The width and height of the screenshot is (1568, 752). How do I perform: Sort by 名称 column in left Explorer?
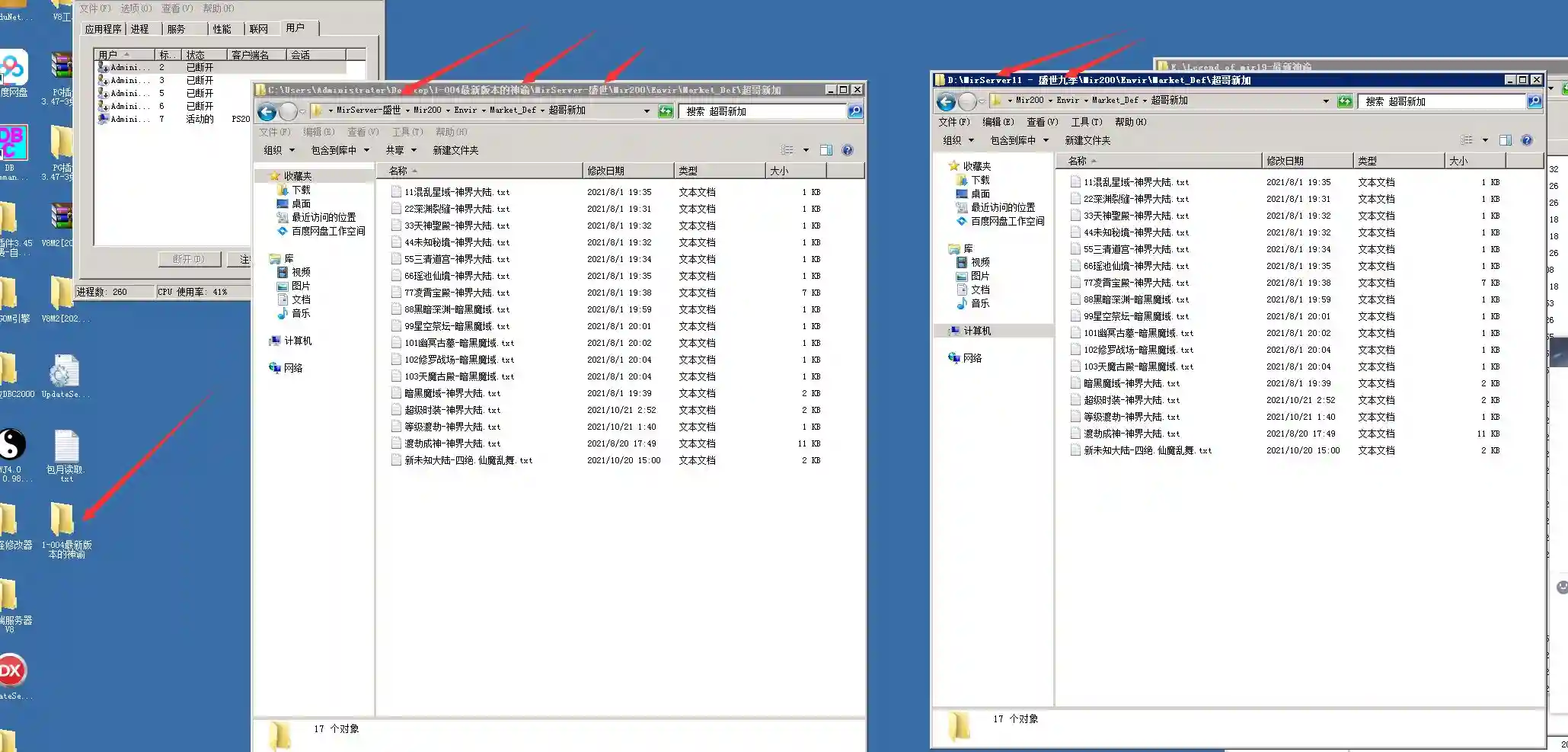tap(479, 171)
